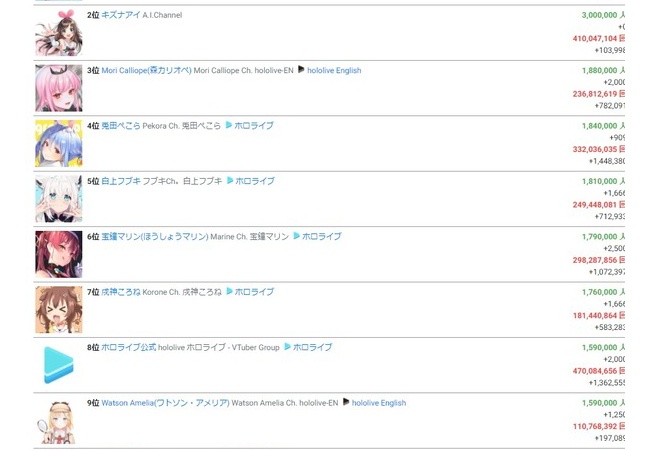Open 宝鐘マリン channel name link
Image resolution: width=650 pixels, height=450 pixels.
tap(155, 237)
